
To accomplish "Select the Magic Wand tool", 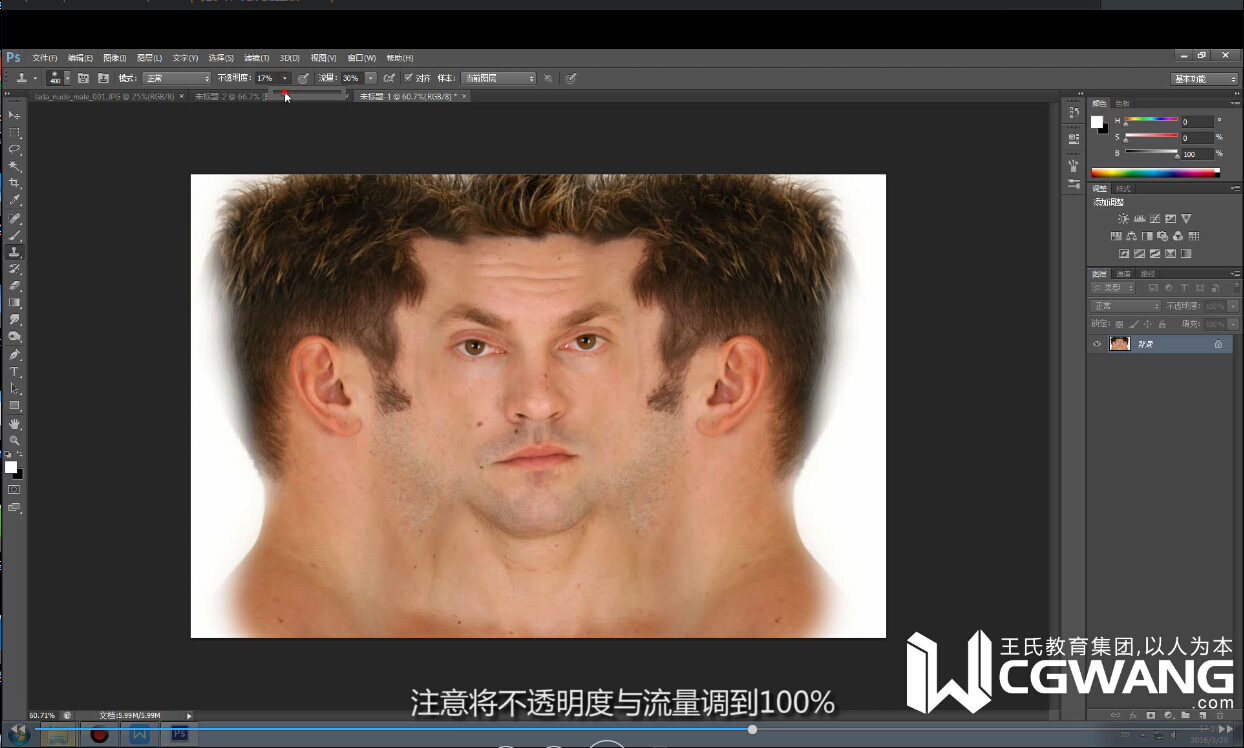I will pos(14,167).
